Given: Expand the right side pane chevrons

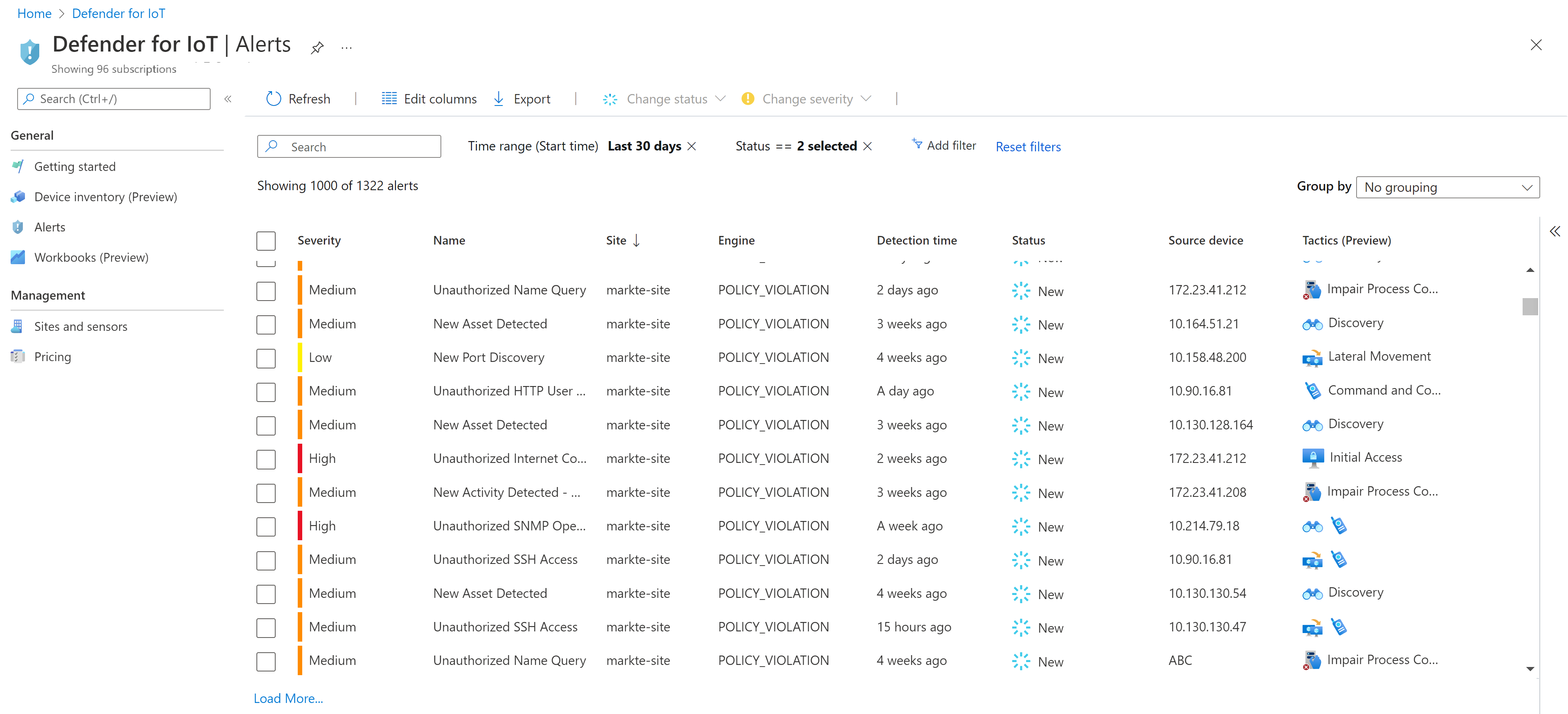Looking at the screenshot, I should click(x=1555, y=231).
